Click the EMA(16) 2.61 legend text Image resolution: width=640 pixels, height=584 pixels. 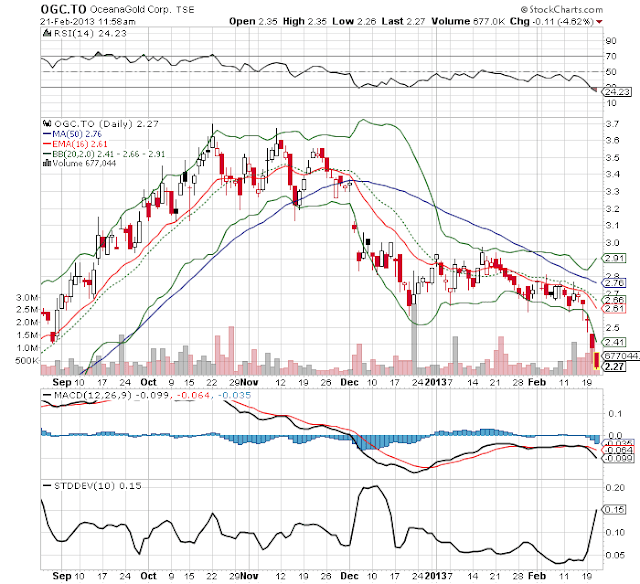tap(80, 144)
